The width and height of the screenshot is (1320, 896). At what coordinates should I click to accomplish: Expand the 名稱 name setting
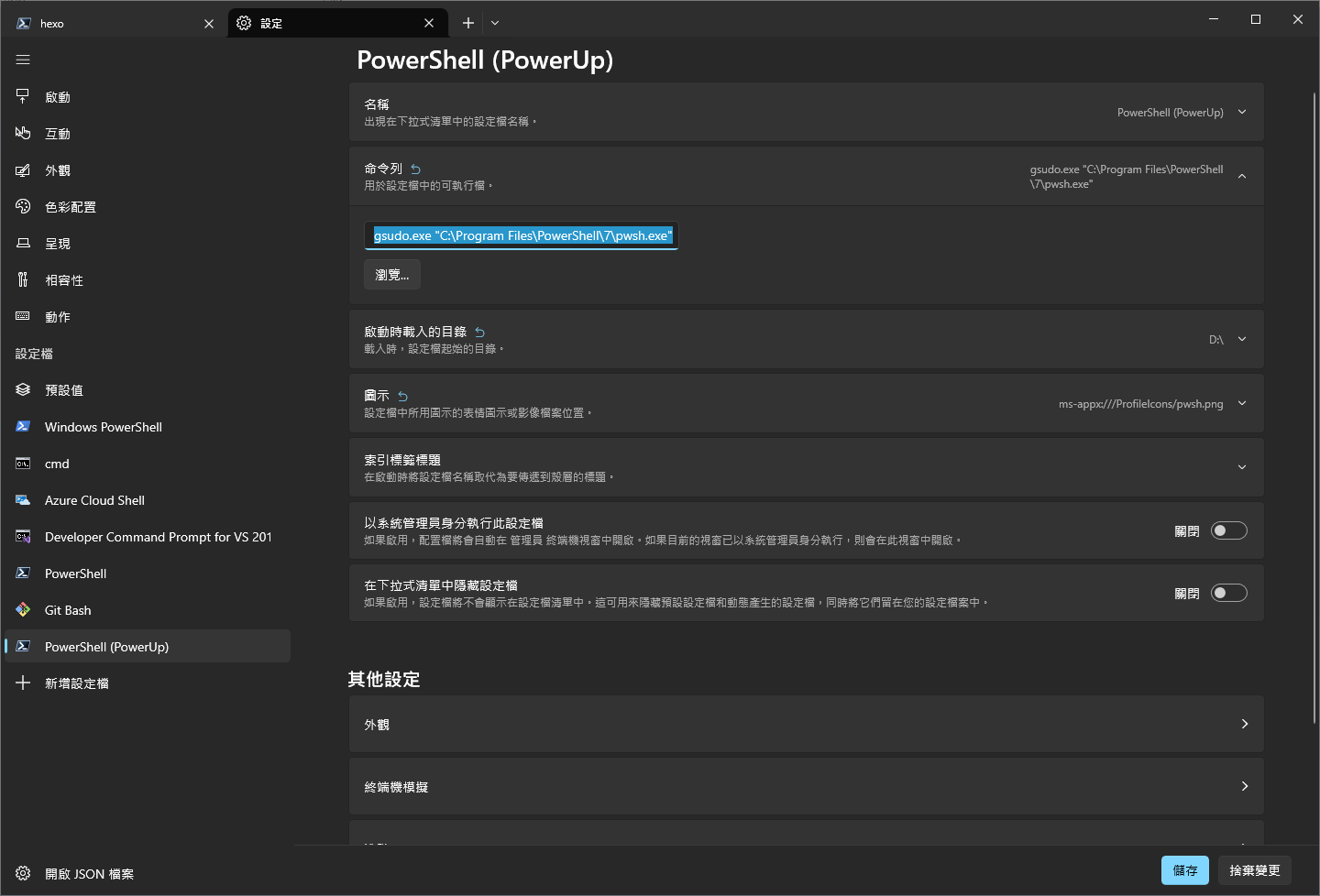[x=1242, y=112]
